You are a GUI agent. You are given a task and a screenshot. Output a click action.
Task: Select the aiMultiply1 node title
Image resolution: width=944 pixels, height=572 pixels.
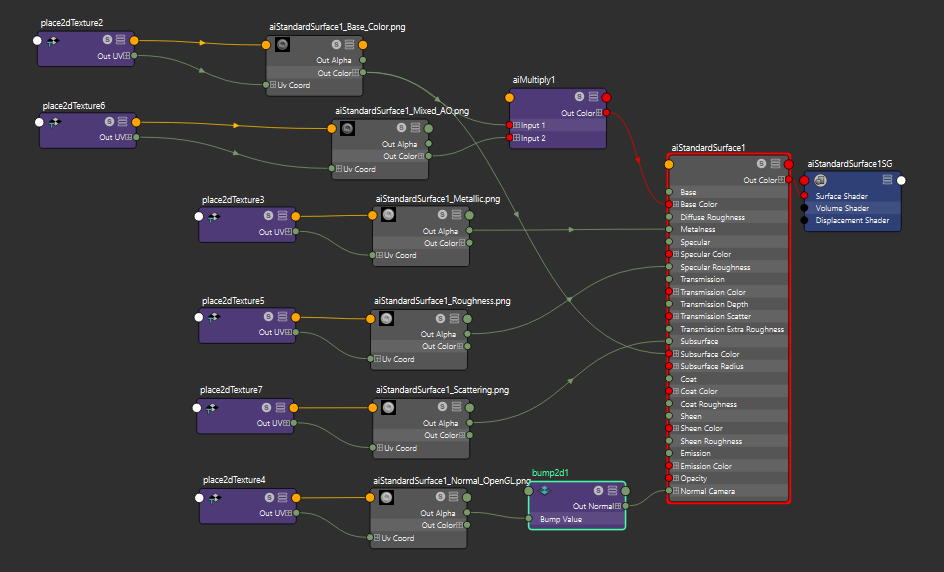click(x=533, y=79)
